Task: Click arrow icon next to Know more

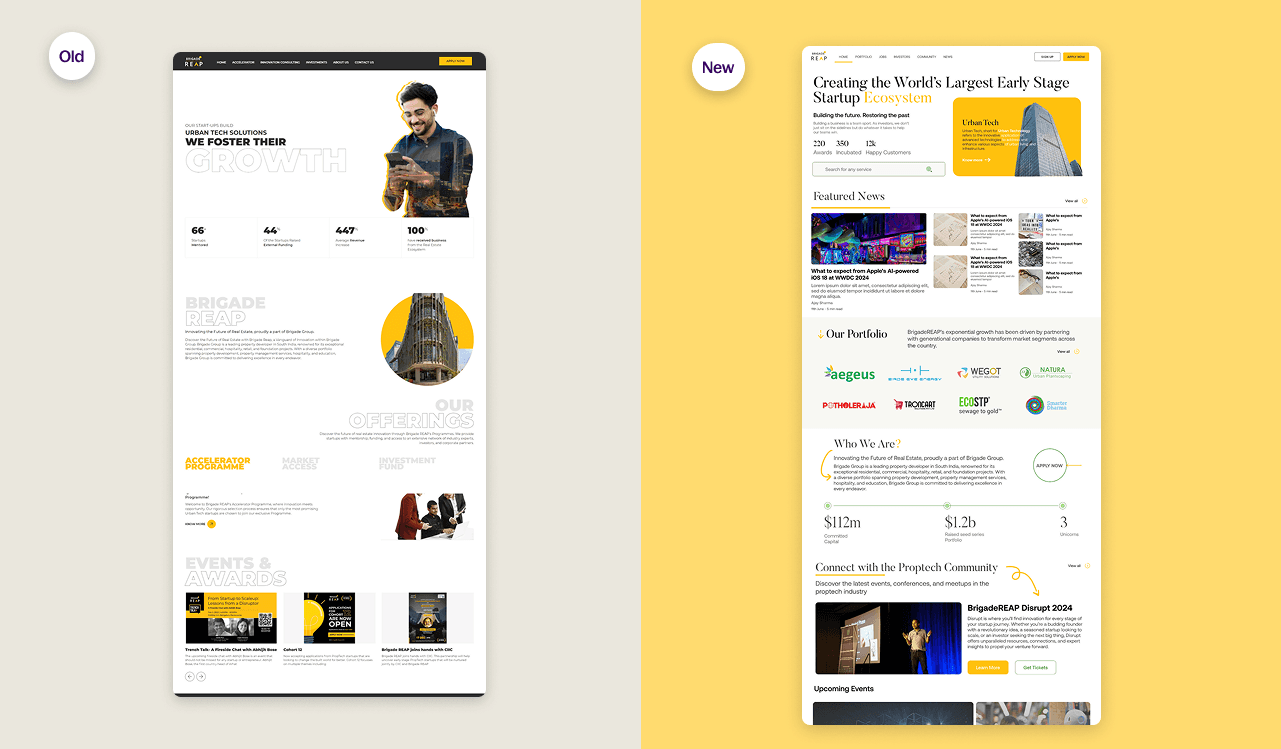Action: pyautogui.click(x=988, y=160)
